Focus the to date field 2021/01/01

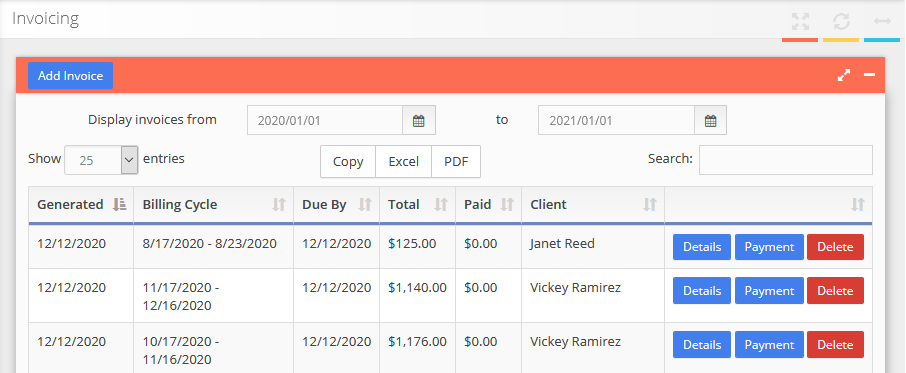pos(617,121)
